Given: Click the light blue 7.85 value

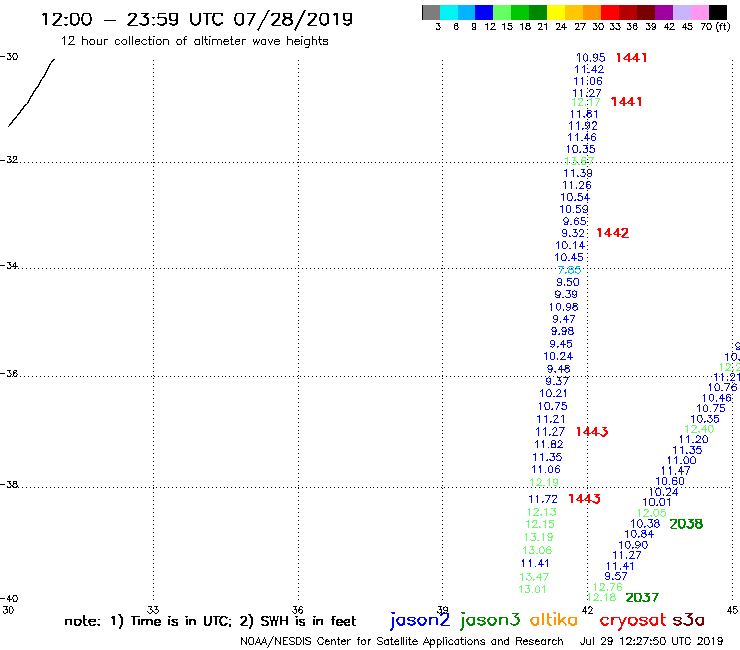Looking at the screenshot, I should [569, 270].
